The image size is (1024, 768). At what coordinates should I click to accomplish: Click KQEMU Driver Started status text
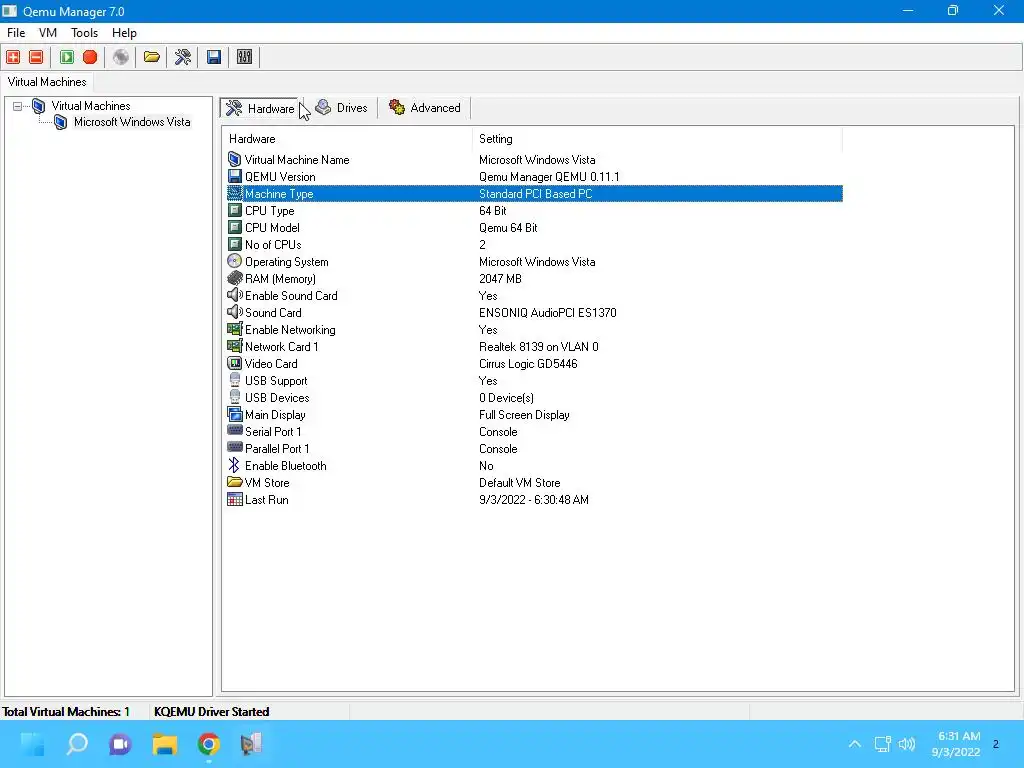pos(212,711)
